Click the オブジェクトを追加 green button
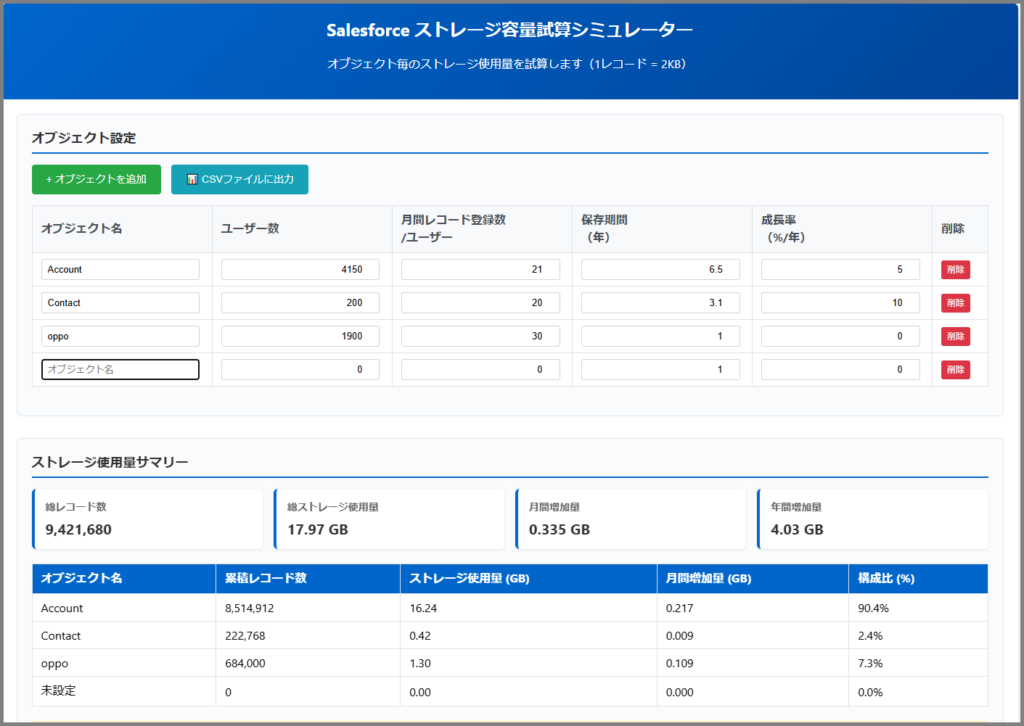 pos(96,179)
